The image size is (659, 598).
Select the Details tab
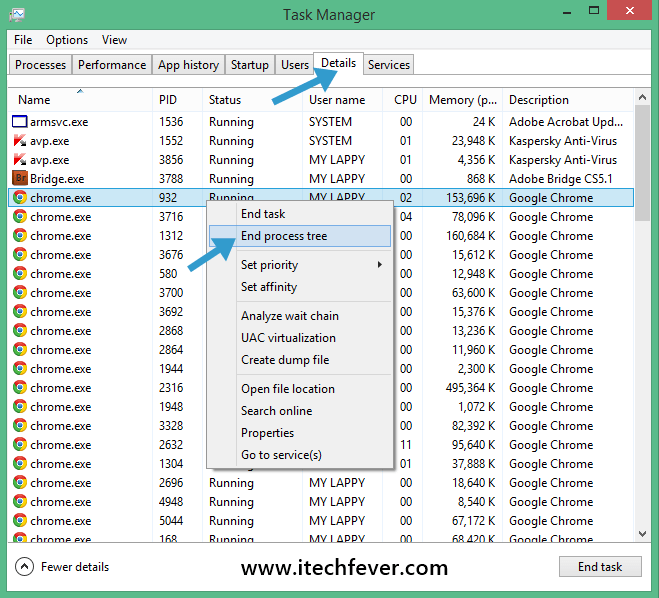point(338,63)
